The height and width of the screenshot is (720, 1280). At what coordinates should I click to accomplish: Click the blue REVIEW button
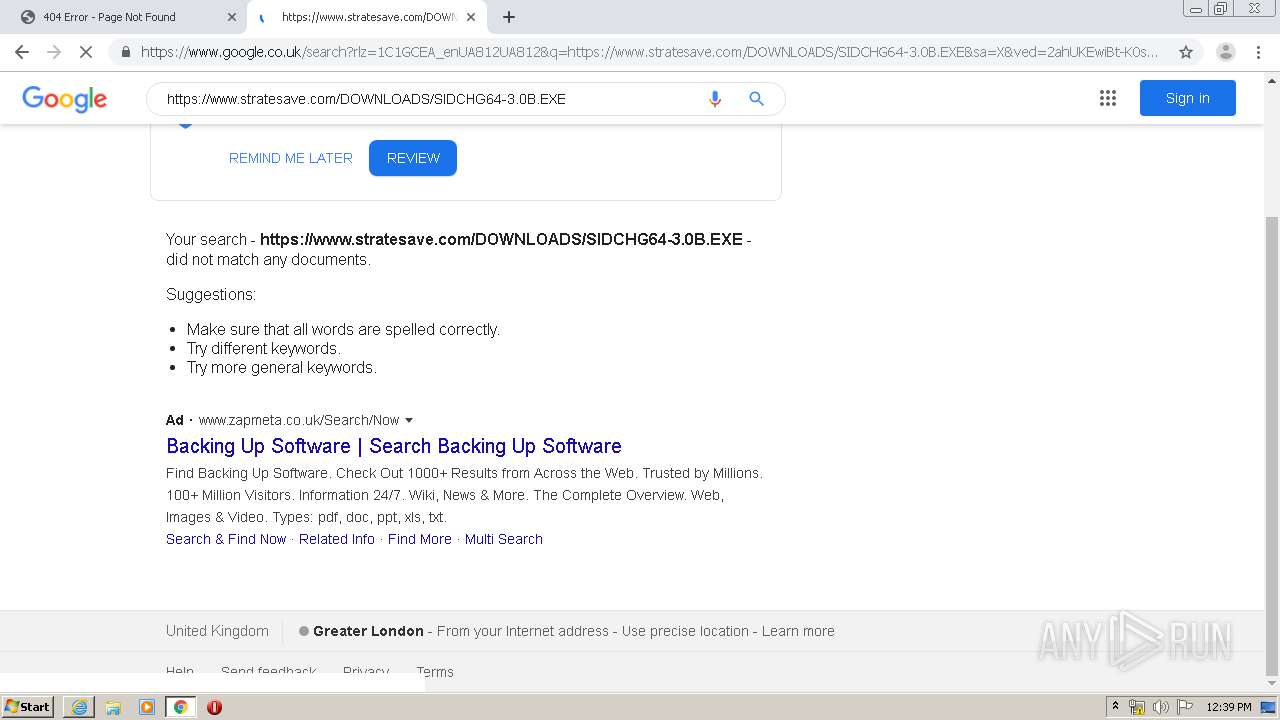click(x=413, y=158)
